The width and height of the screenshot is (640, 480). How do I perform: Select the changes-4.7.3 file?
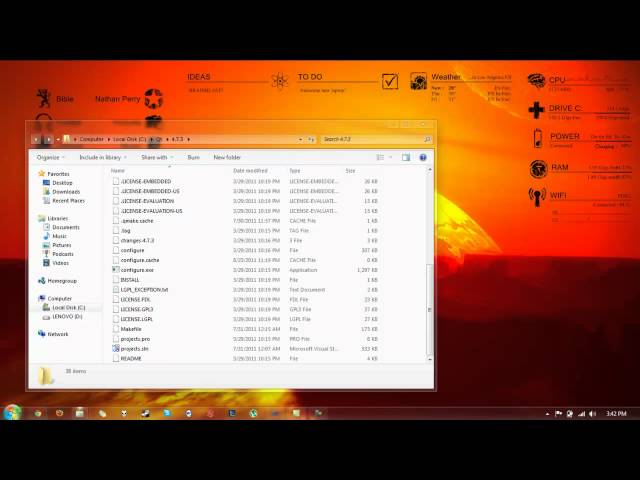point(137,240)
